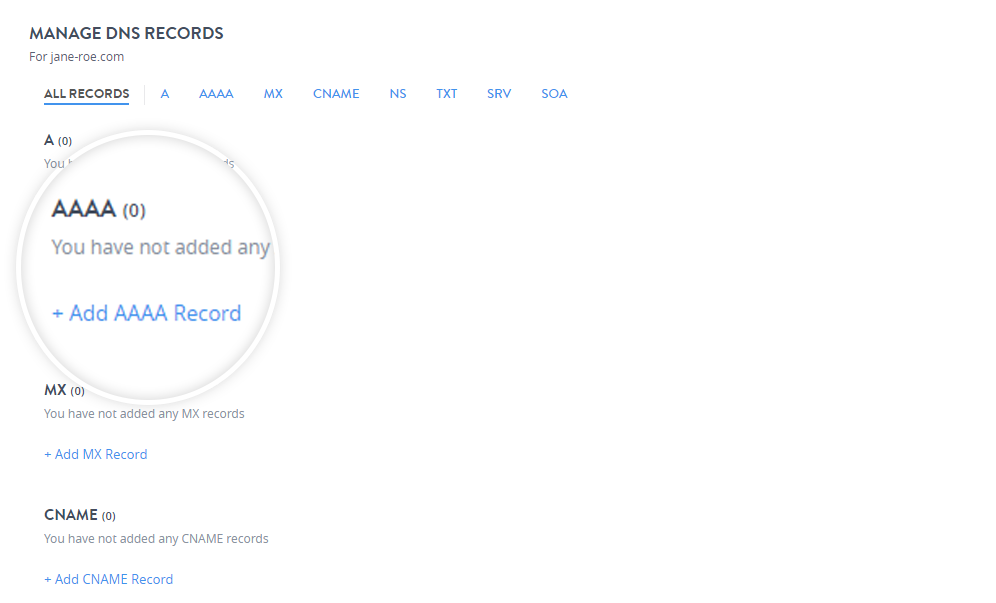Viewport: 996px width, 603px height.
Task: Switch to the ALL RECORDS tab
Action: [x=86, y=94]
